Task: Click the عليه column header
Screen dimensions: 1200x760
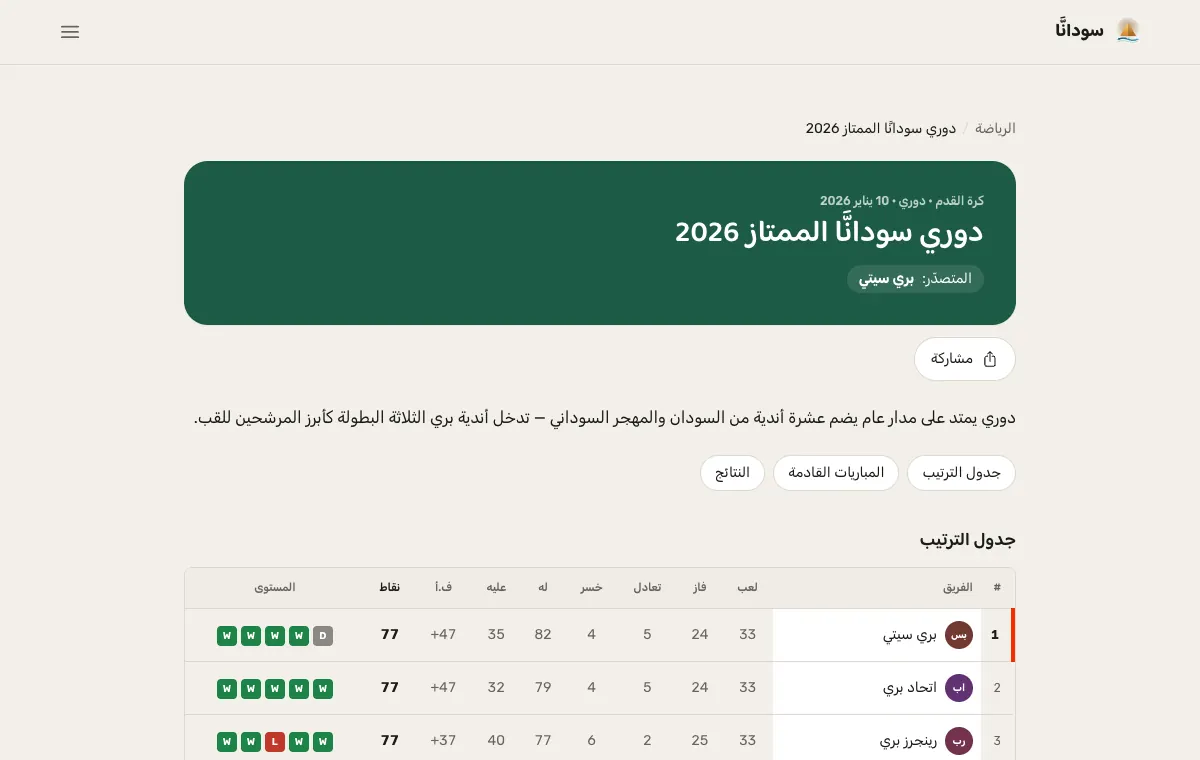Action: pyautogui.click(x=496, y=588)
